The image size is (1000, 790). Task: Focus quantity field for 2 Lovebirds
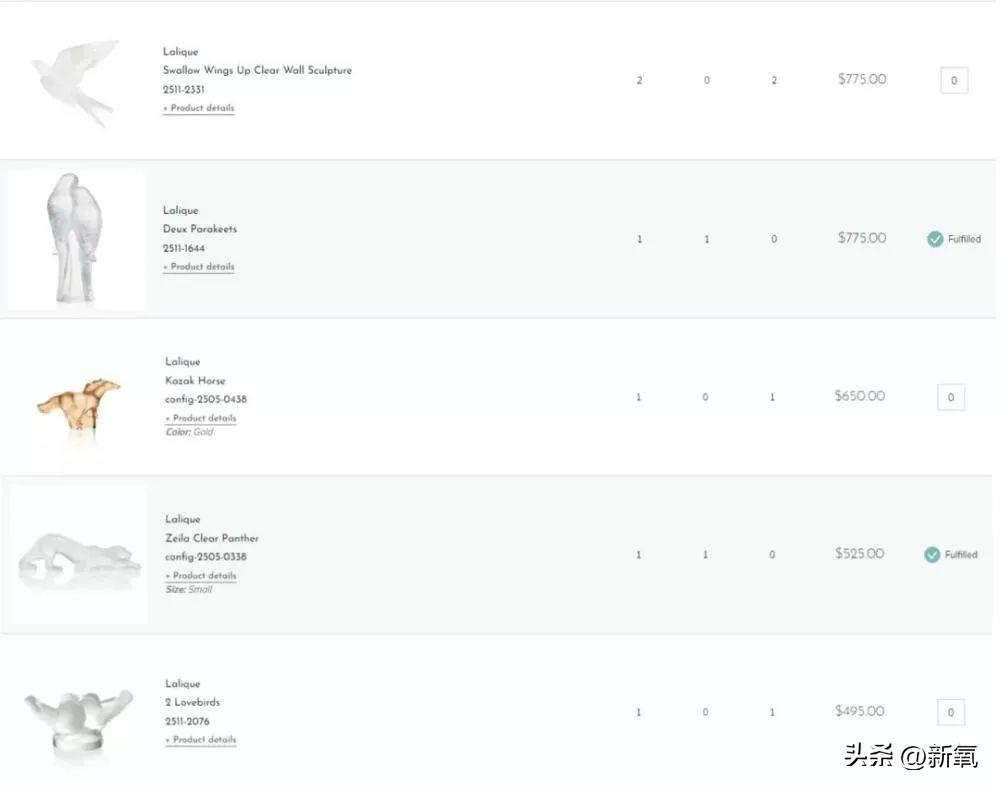click(951, 713)
